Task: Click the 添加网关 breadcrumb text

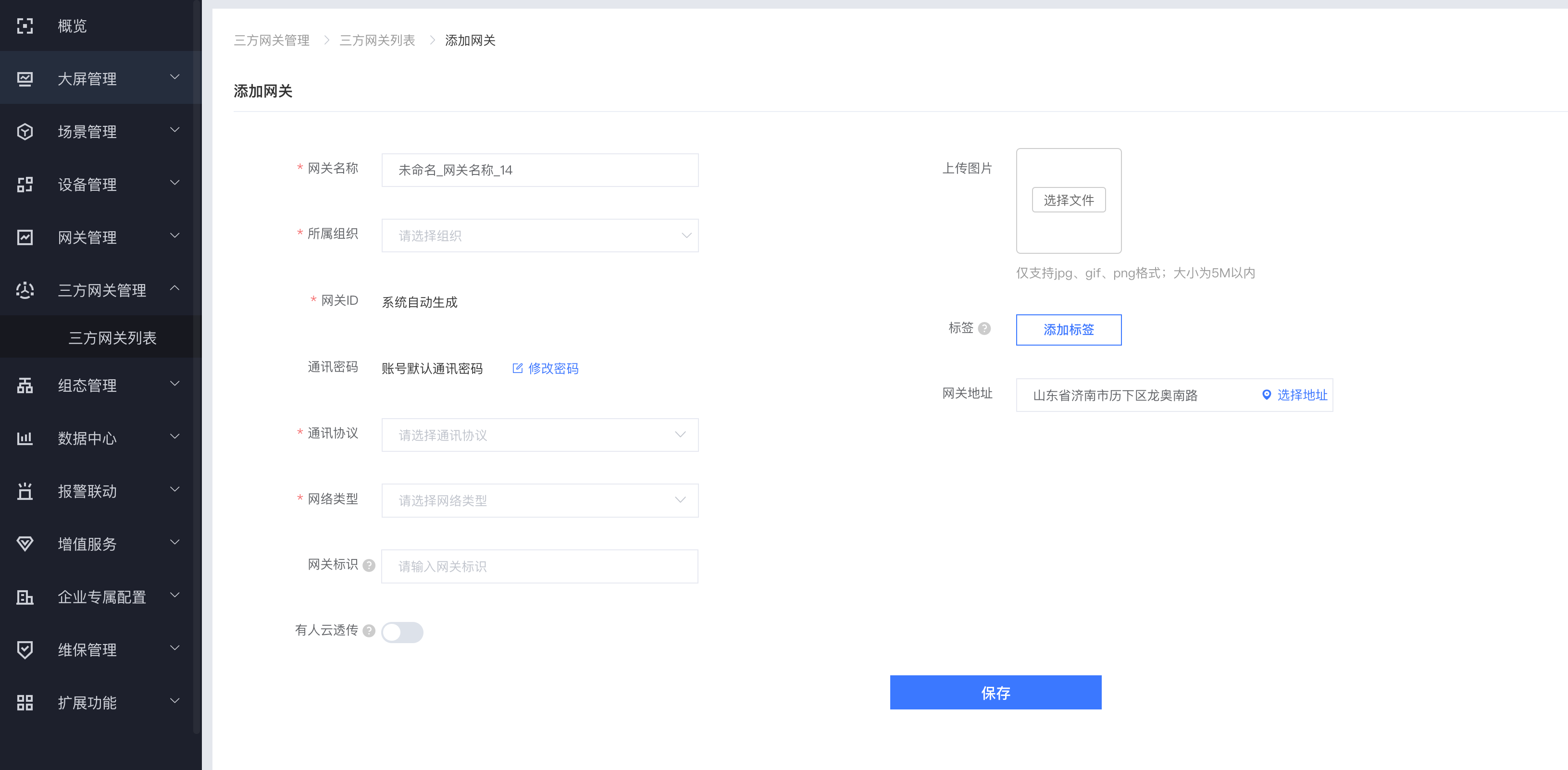Action: pos(470,41)
